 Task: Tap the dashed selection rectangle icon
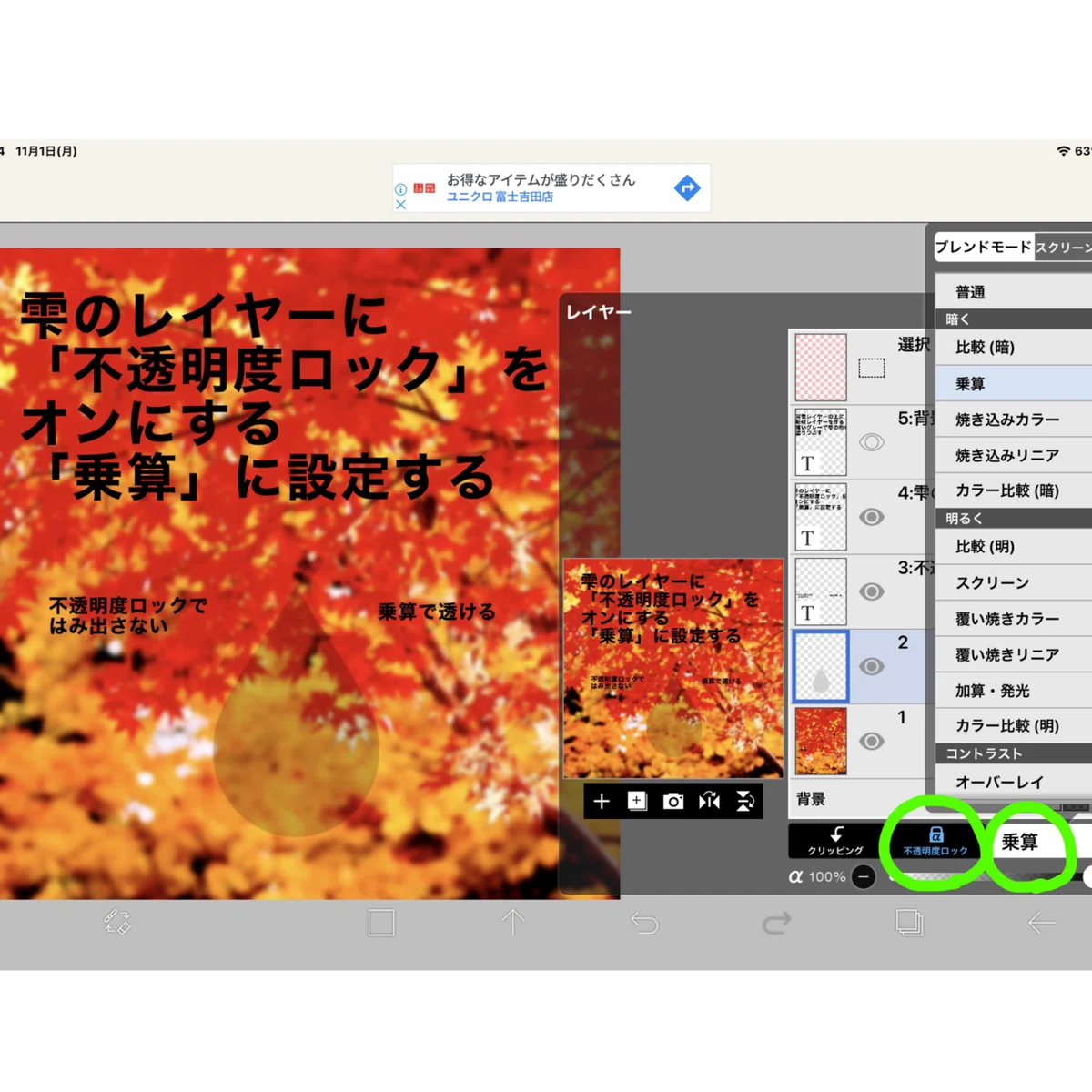click(x=872, y=368)
